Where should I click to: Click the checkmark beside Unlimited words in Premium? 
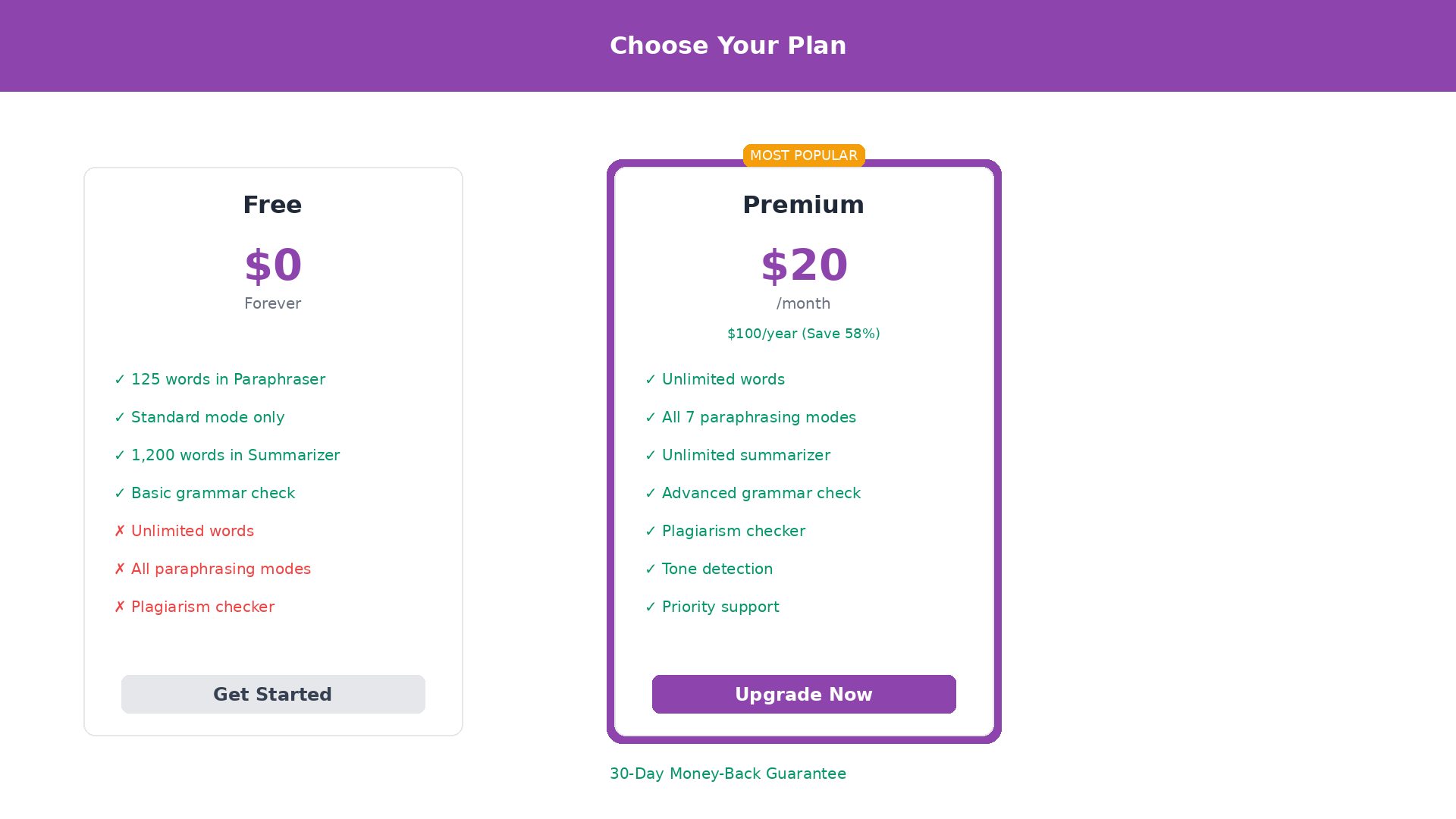click(x=651, y=379)
